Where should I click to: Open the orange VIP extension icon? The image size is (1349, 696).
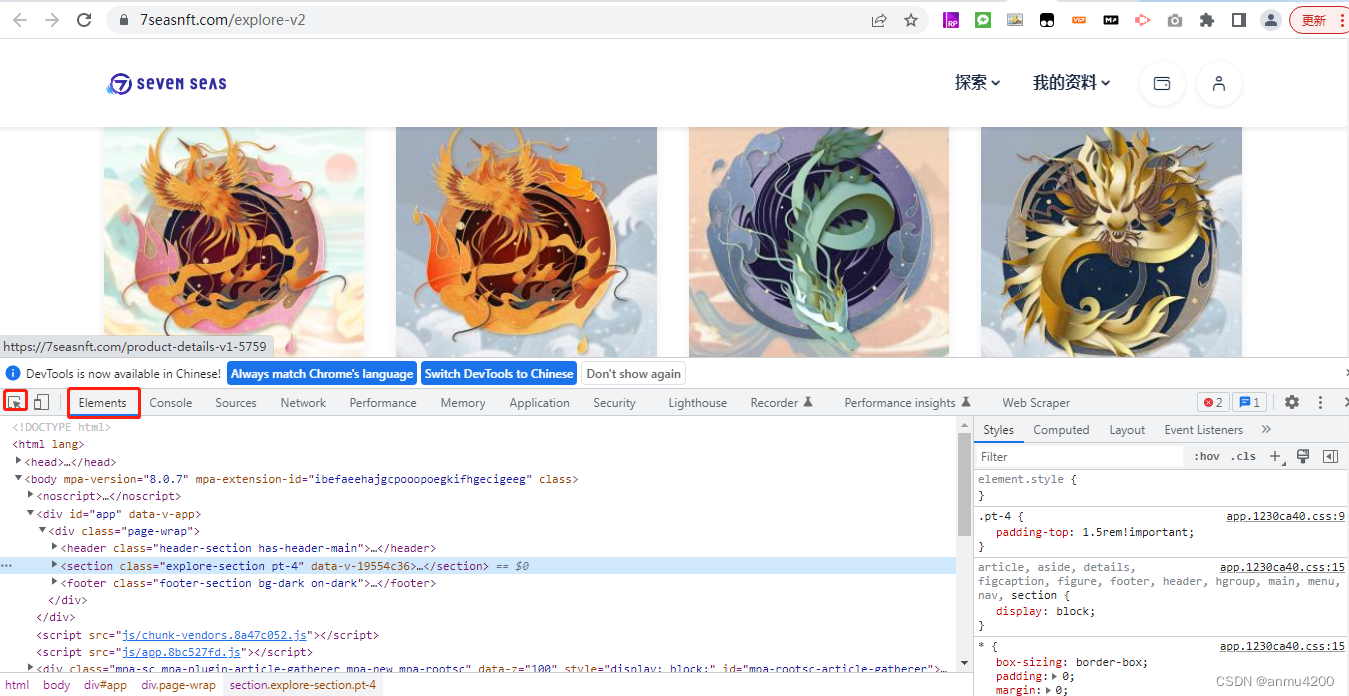[x=1079, y=20]
